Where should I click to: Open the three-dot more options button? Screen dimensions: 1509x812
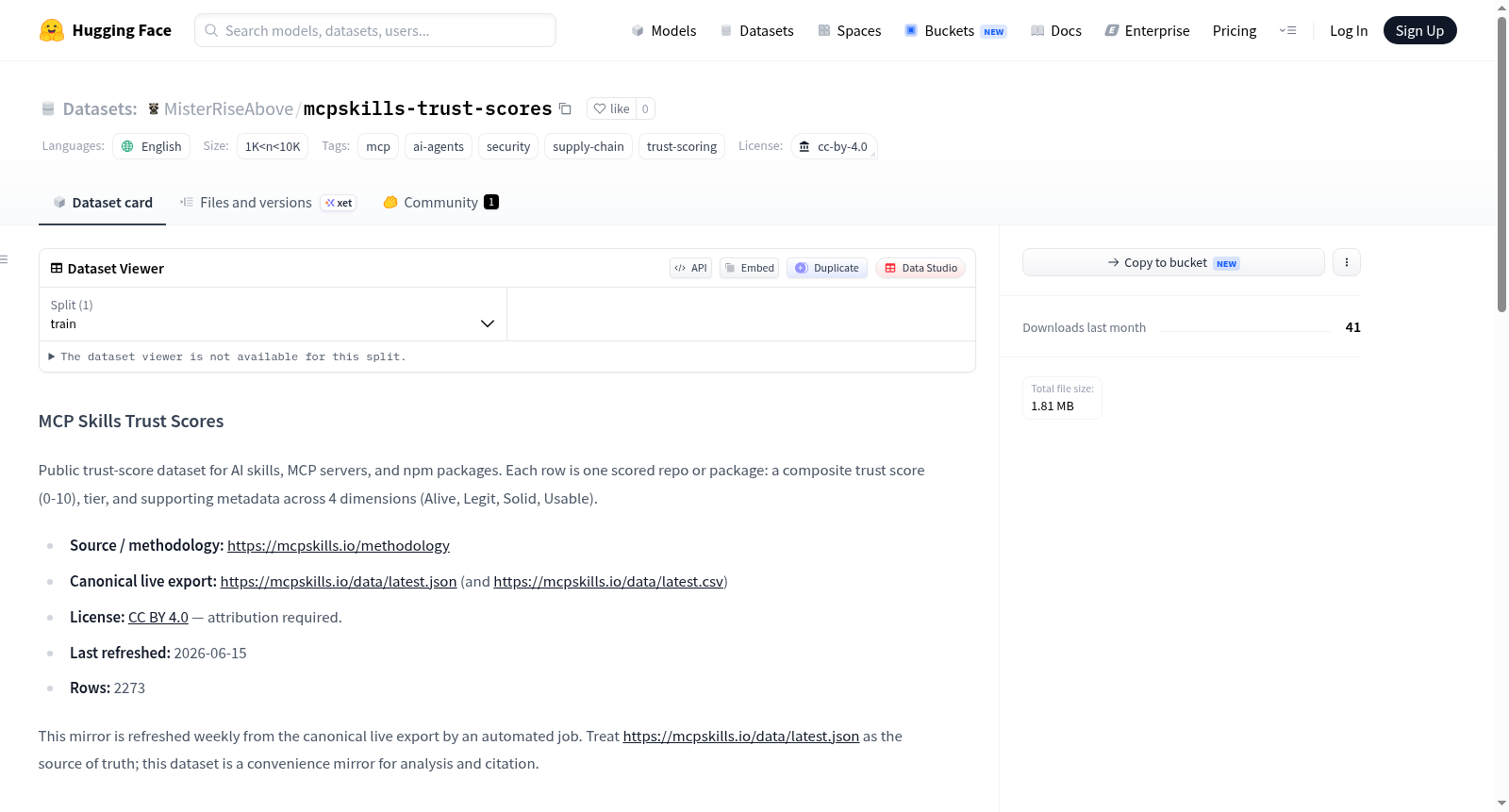coord(1347,262)
